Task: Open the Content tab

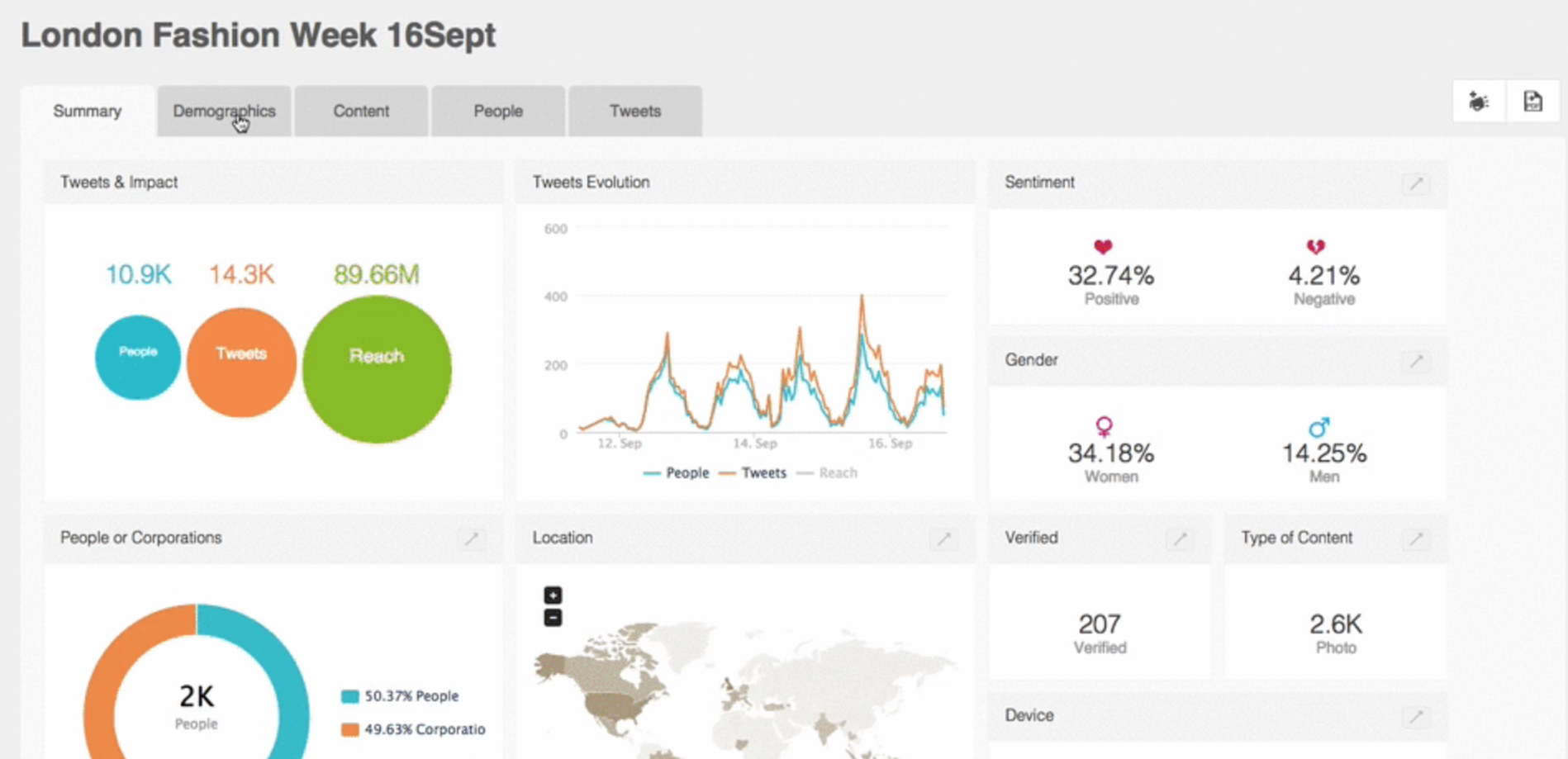Action: [x=361, y=111]
